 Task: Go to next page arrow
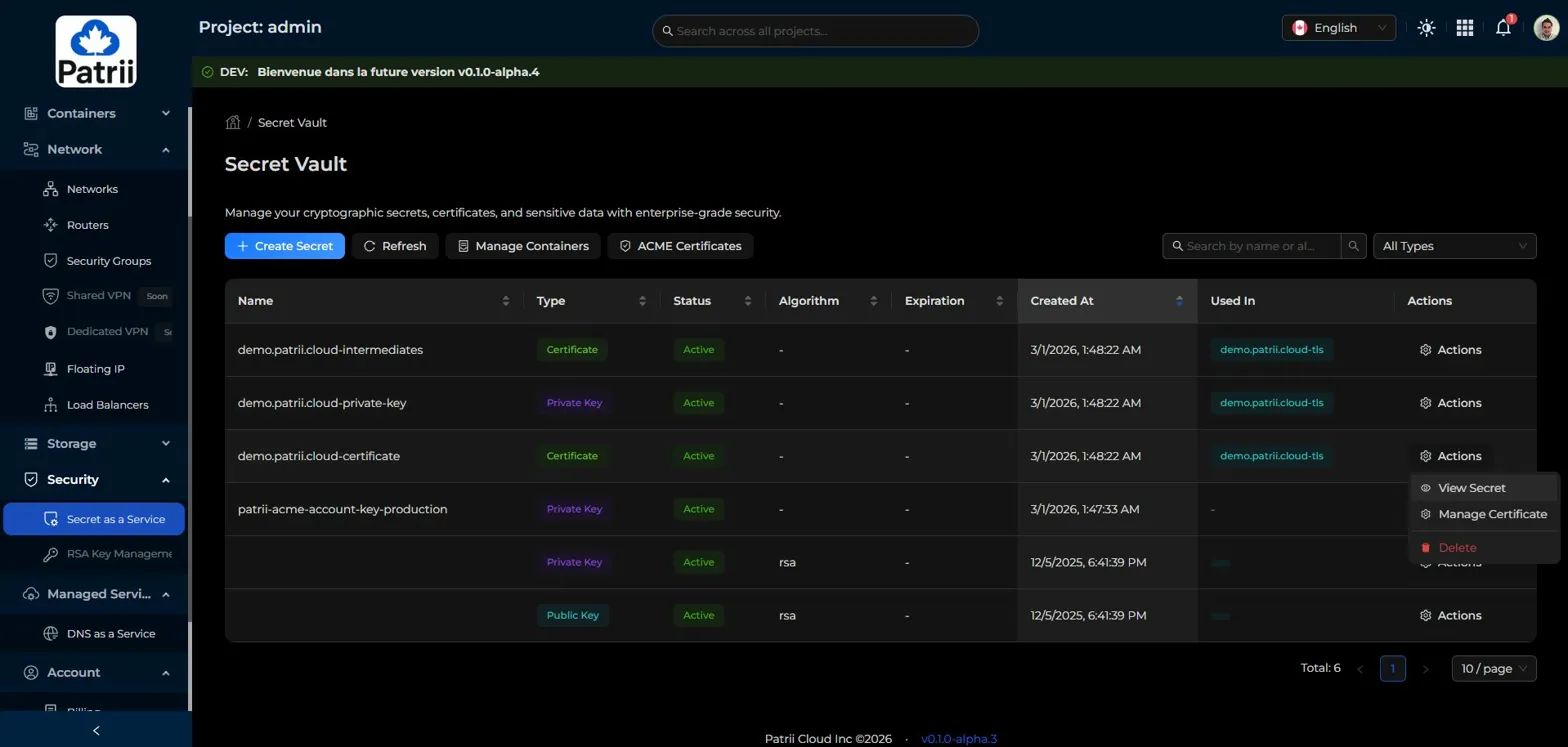(1426, 669)
